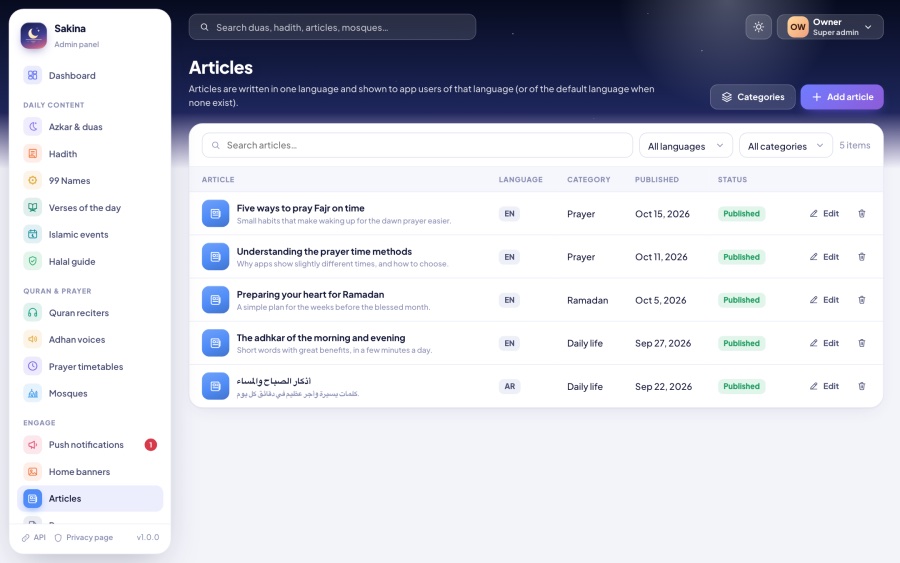
Task: Click the Mosques building icon
Action: (33, 393)
